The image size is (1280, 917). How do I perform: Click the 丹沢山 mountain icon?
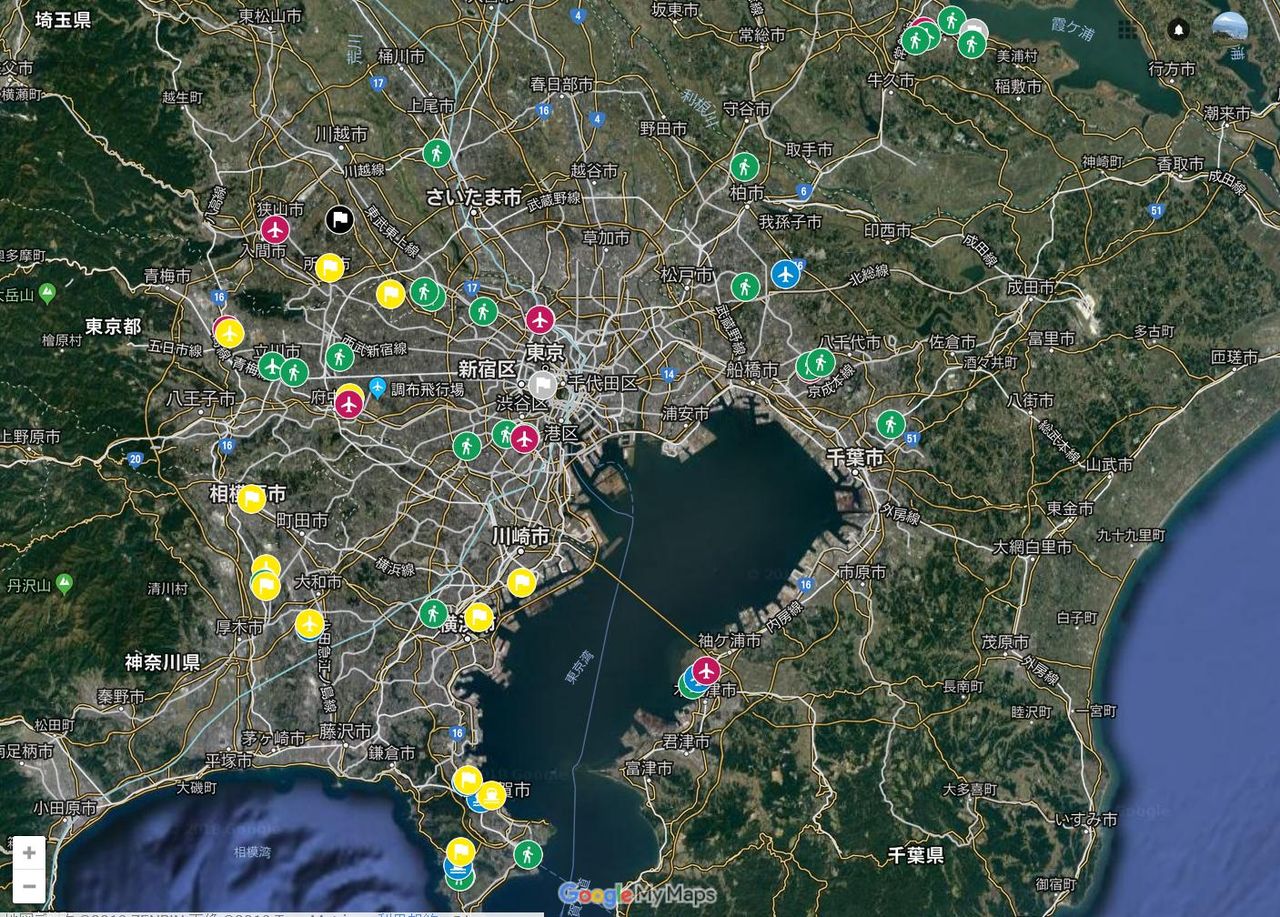point(65,582)
